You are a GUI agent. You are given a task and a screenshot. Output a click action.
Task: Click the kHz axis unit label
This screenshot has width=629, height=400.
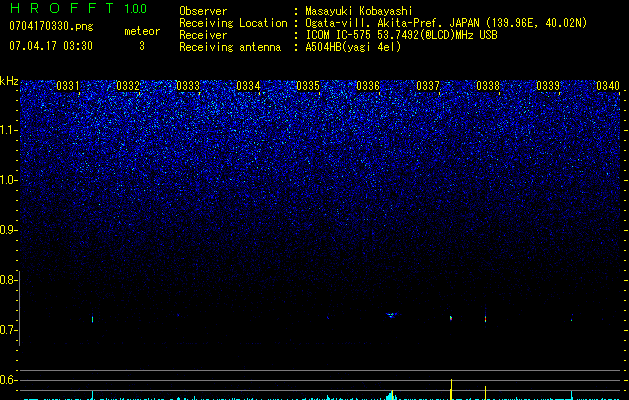[x=9, y=81]
